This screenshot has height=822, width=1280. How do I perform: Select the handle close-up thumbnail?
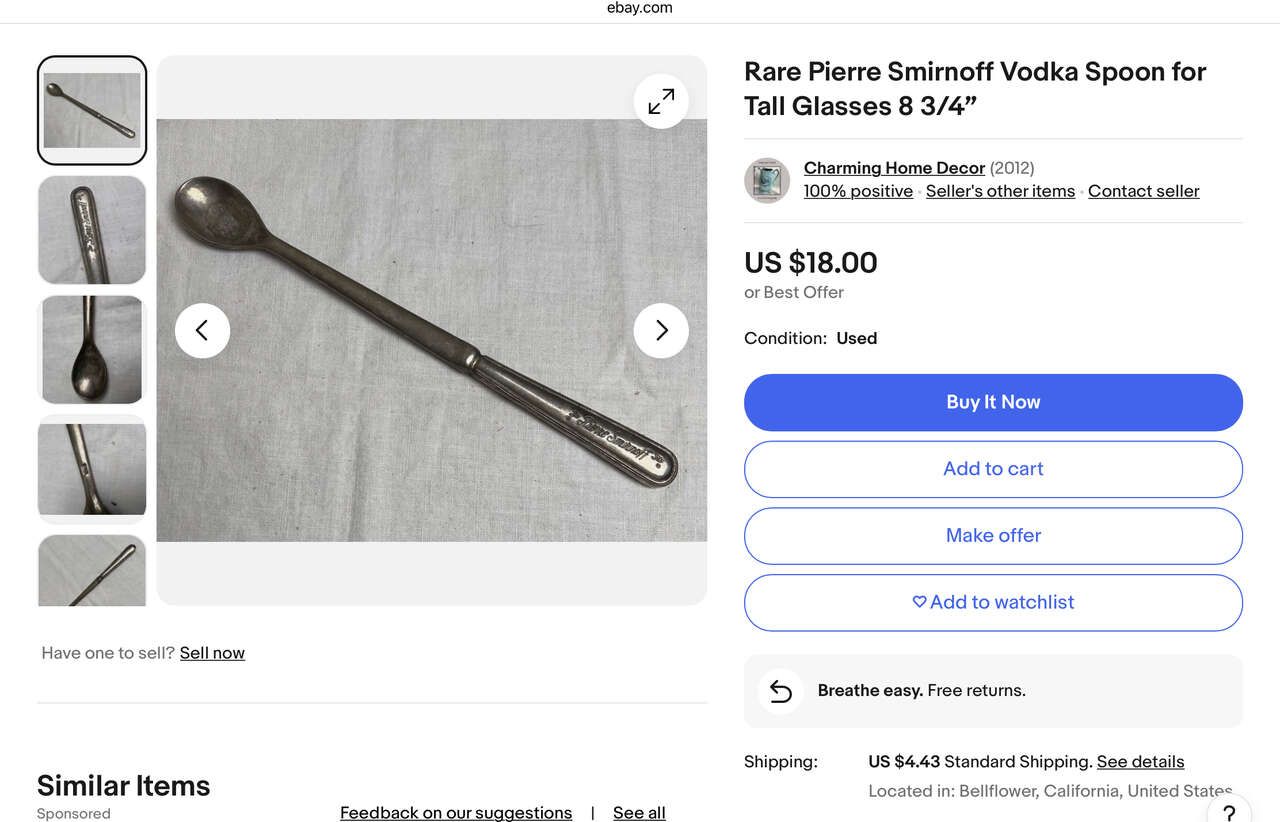coord(92,230)
